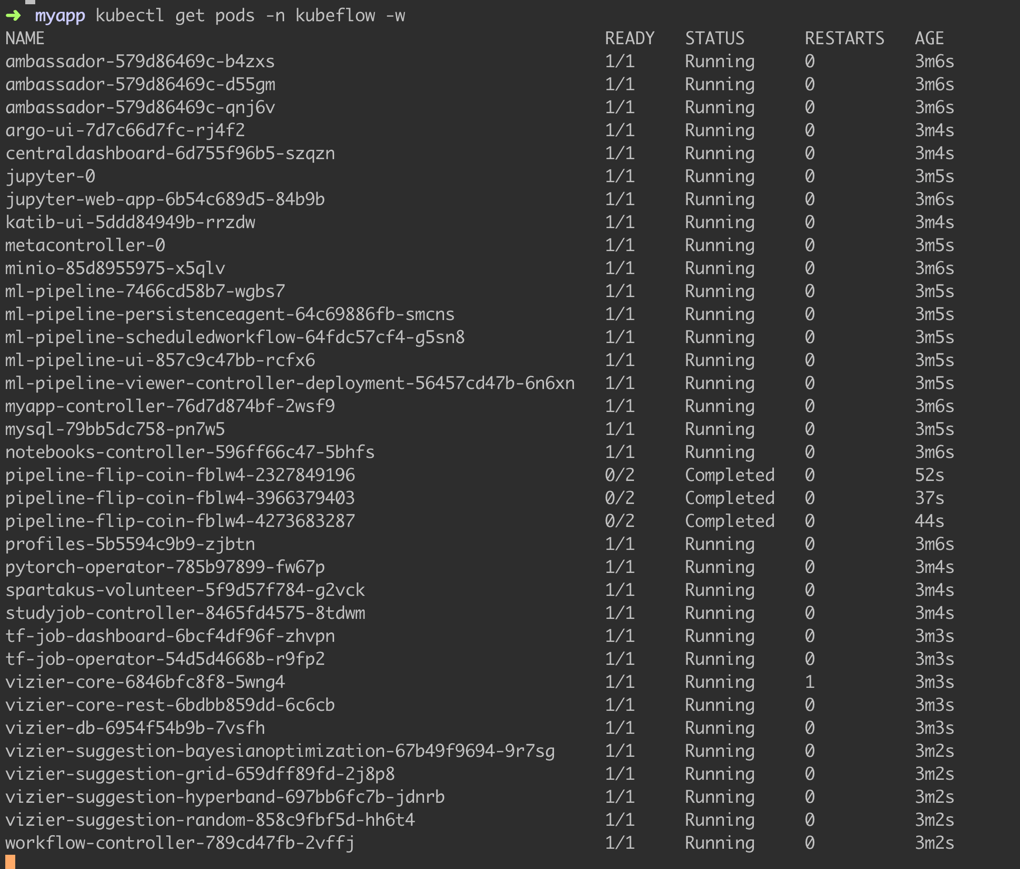
Task: Click the 0/2 ready value for pipeline-flip-coin-fblw4-4273683287
Action: (619, 522)
